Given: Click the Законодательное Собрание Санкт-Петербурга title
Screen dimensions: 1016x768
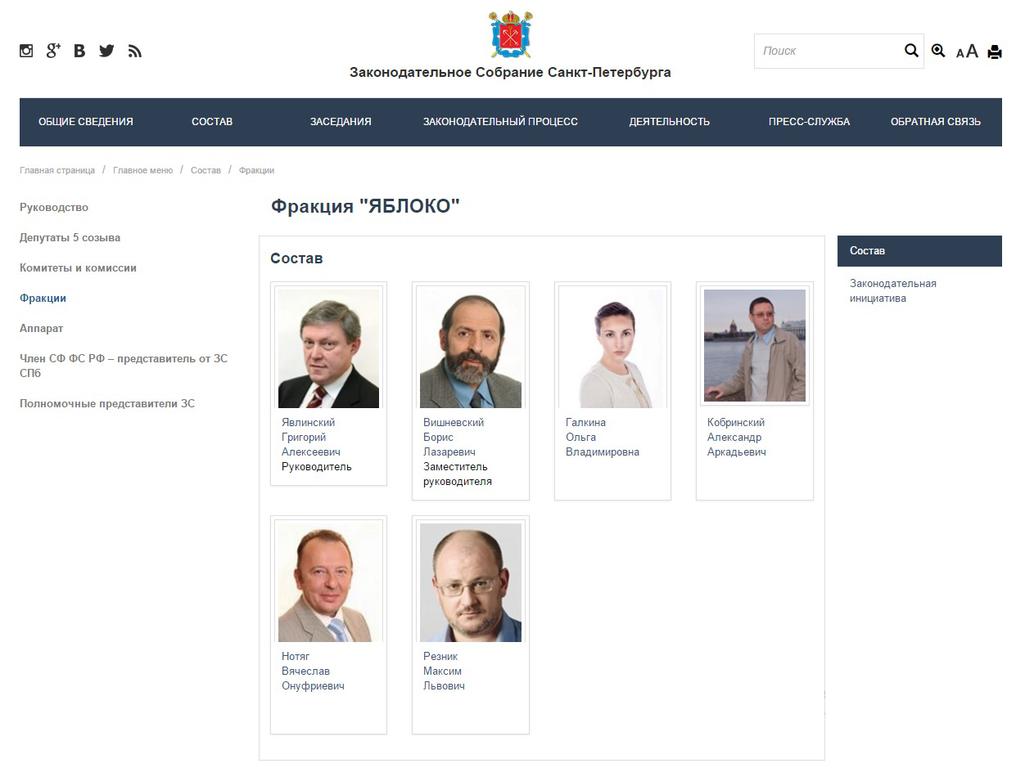Looking at the screenshot, I should click(x=511, y=72).
